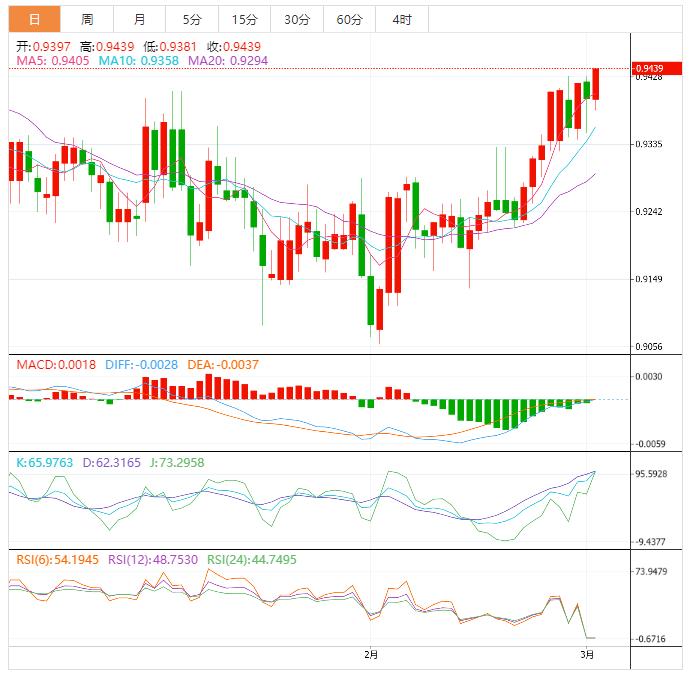Click the RSI(6):54.1945 label
This screenshot has width=689, height=675.
[x=58, y=560]
